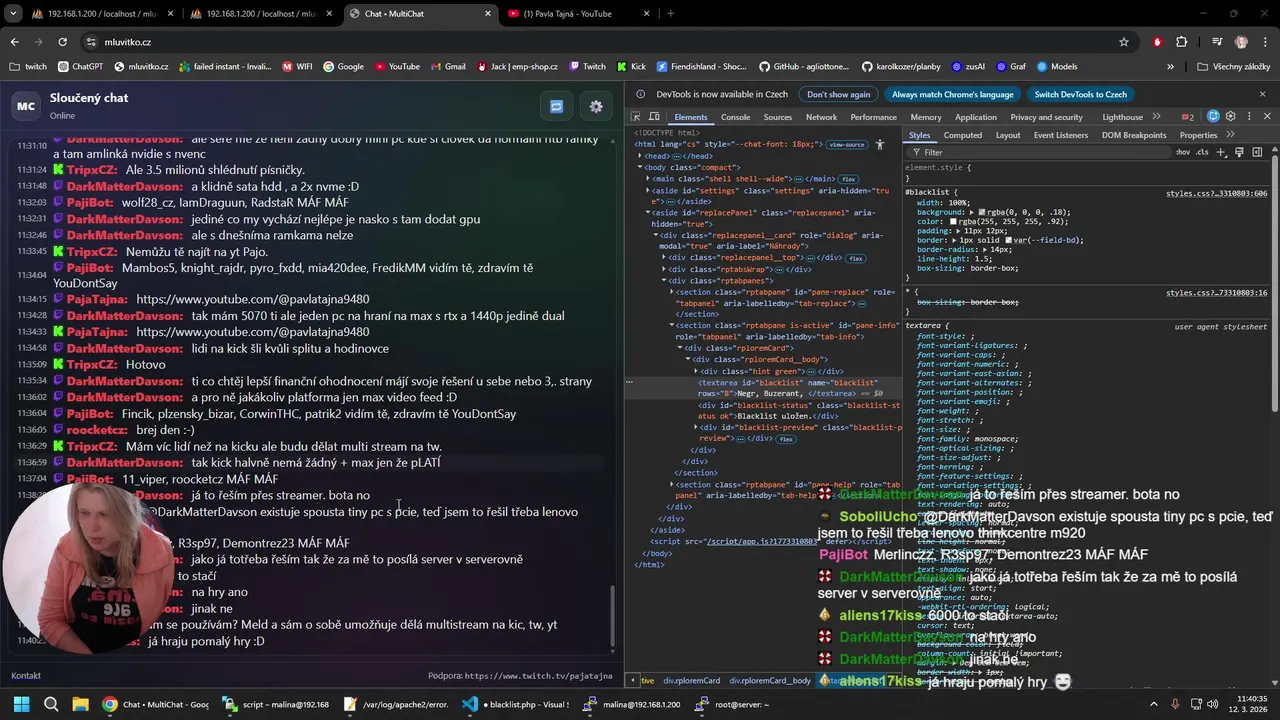Open Visual Studio Code blacklist.php from taskbar
Screen dimensions: 1280x720
[x=515, y=704]
